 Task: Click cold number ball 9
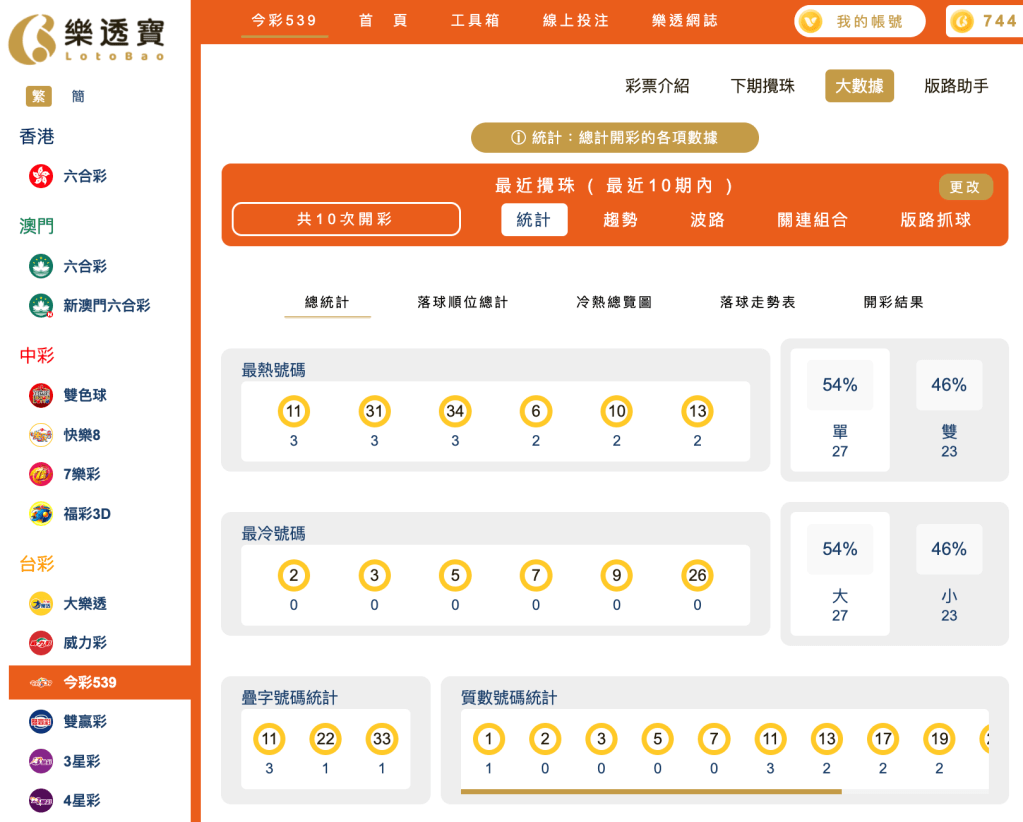tap(617, 575)
